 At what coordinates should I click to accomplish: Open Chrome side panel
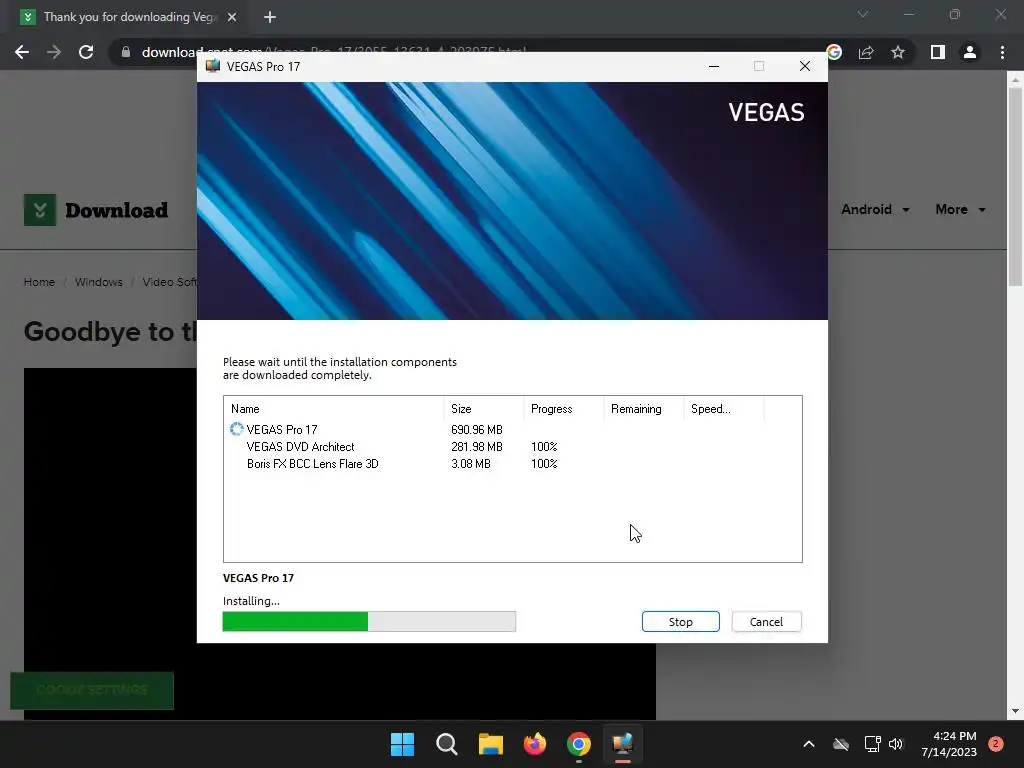pos(938,52)
